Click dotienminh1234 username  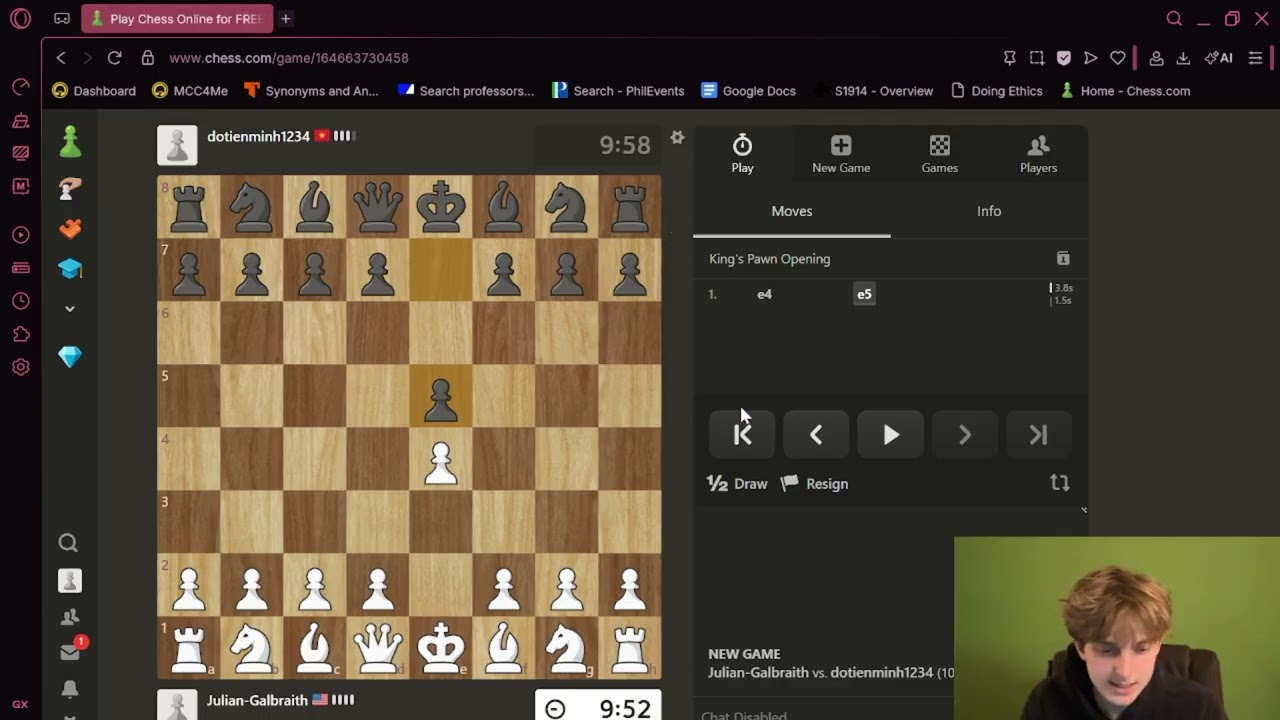click(x=258, y=136)
